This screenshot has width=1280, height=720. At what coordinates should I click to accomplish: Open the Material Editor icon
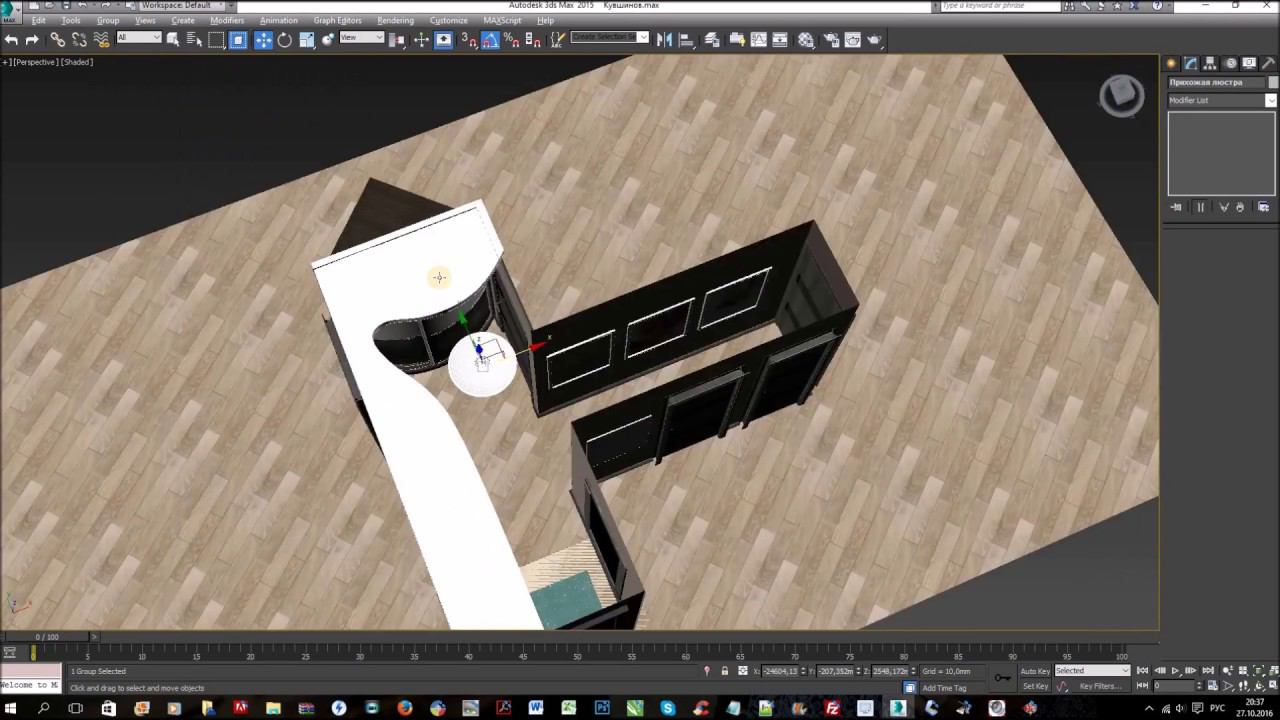(x=806, y=40)
